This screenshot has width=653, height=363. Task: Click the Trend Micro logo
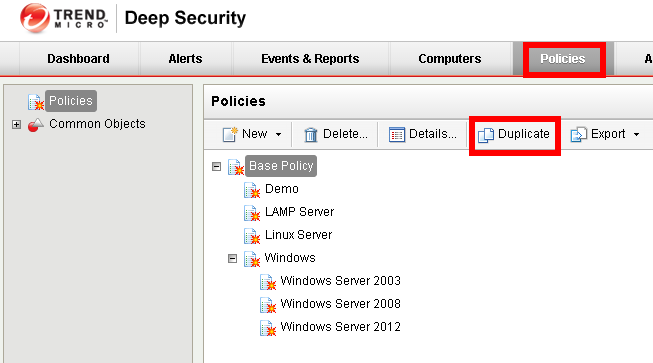(x=64, y=18)
